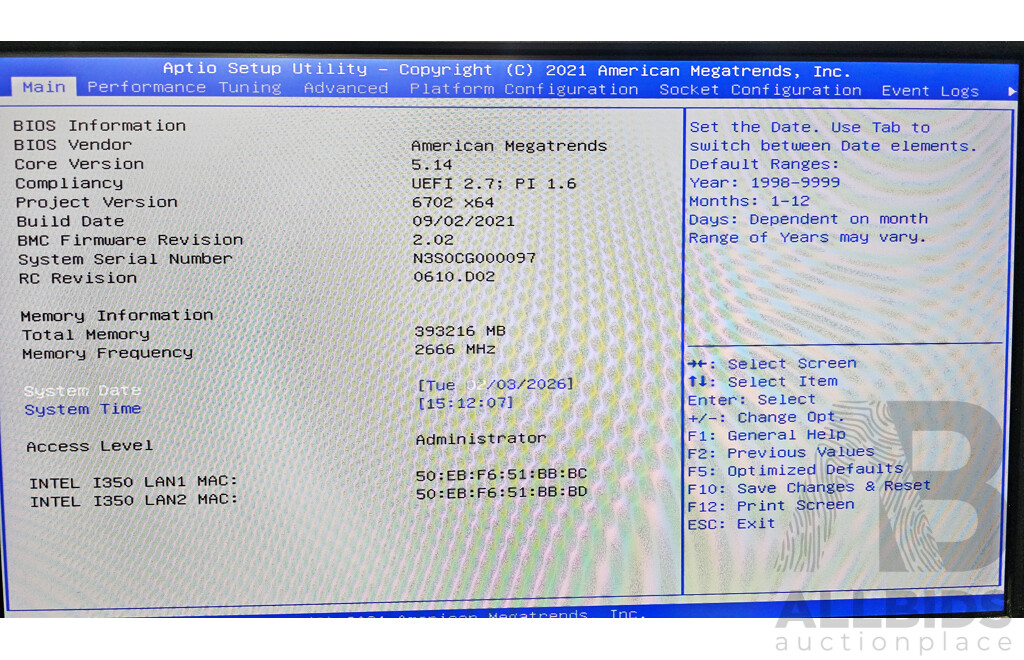
Task: Click the BIOS Vendor value American Megatrends
Action: pyautogui.click(x=511, y=145)
